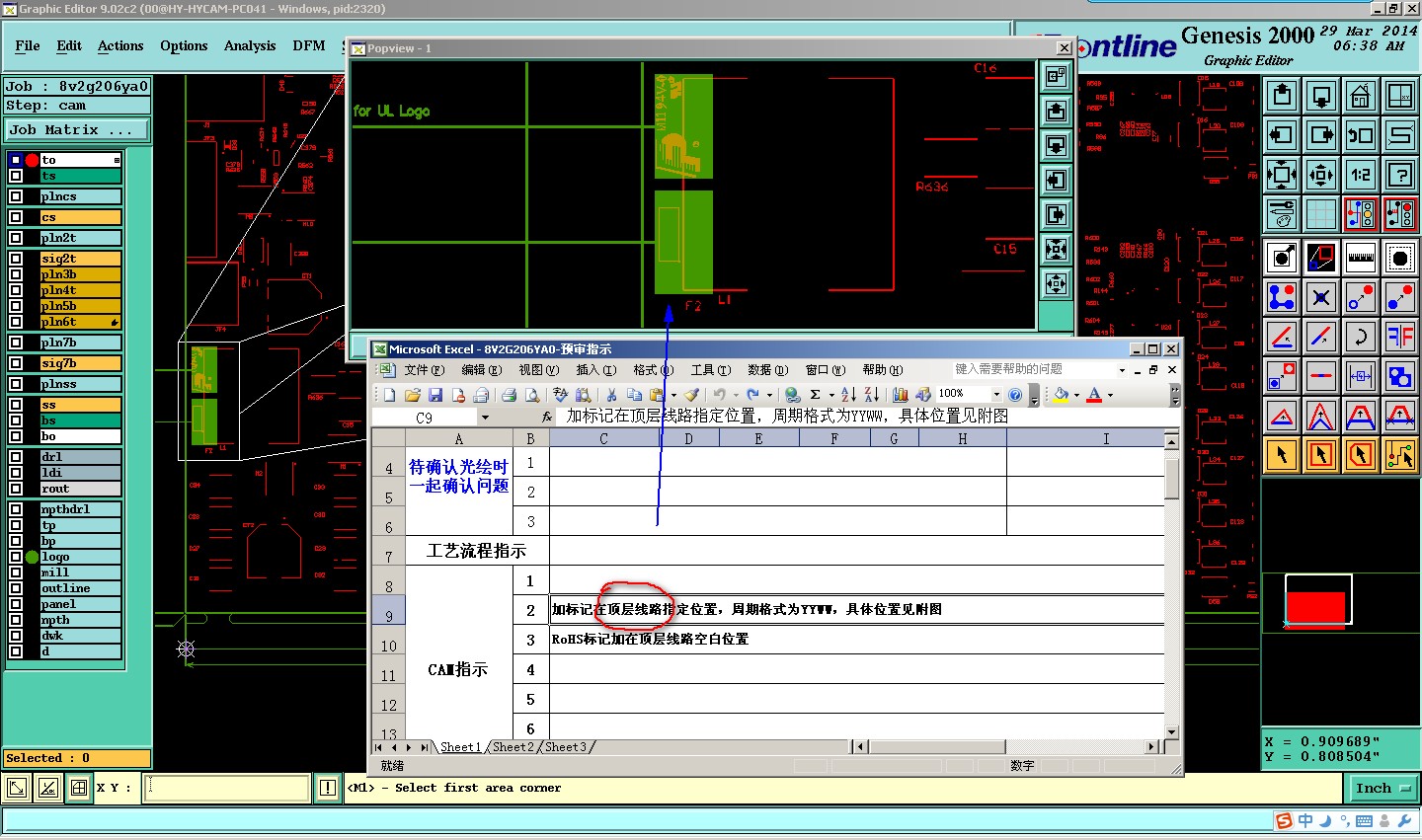
Task: Click the Home view icon in Genesis panel
Action: pos(1360,96)
